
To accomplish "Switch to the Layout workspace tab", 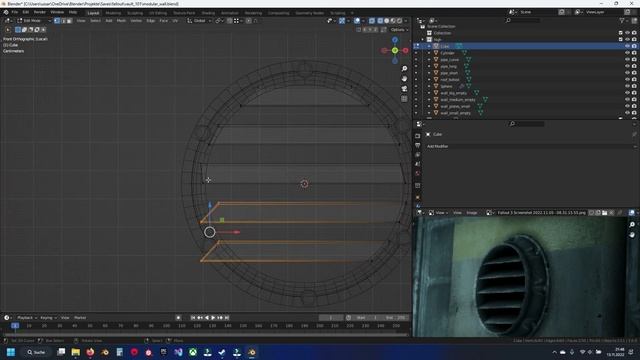I will click(x=93, y=13).
